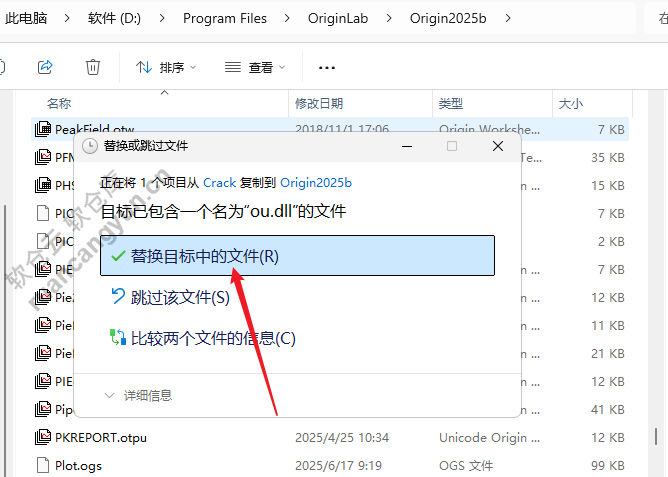Image resolution: width=668 pixels, height=477 pixels.
Task: Open the Crack source folder link
Action: click(x=219, y=183)
